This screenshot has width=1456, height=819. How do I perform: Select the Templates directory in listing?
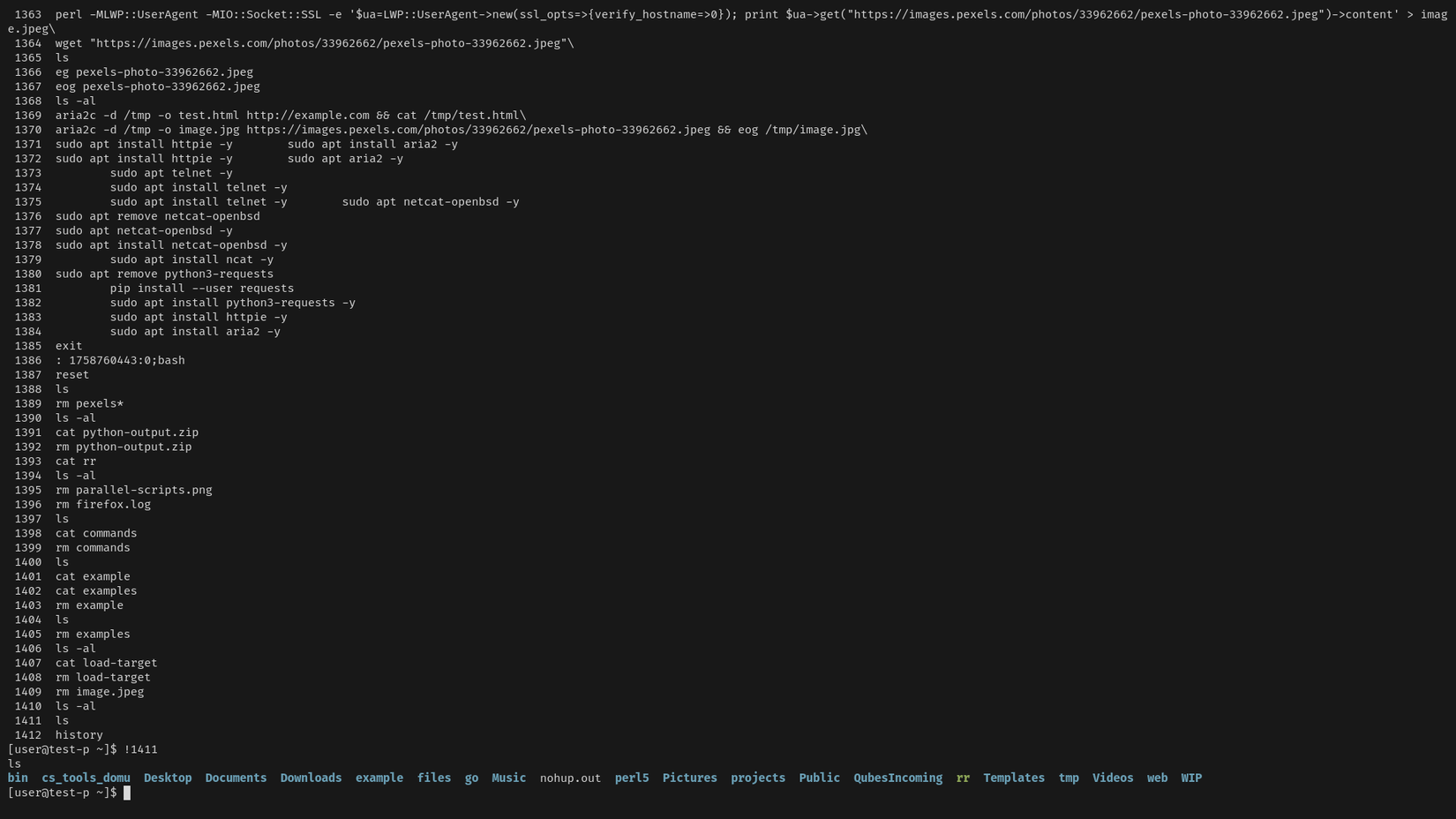click(x=1013, y=778)
